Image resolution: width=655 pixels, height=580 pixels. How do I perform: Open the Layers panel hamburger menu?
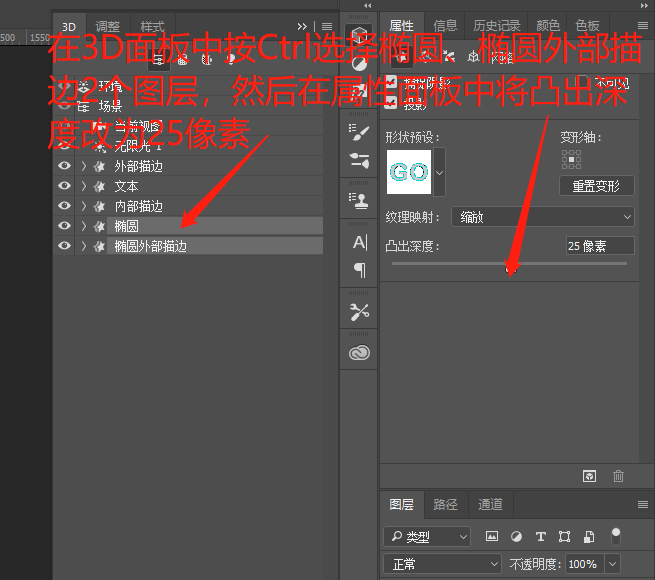643,504
